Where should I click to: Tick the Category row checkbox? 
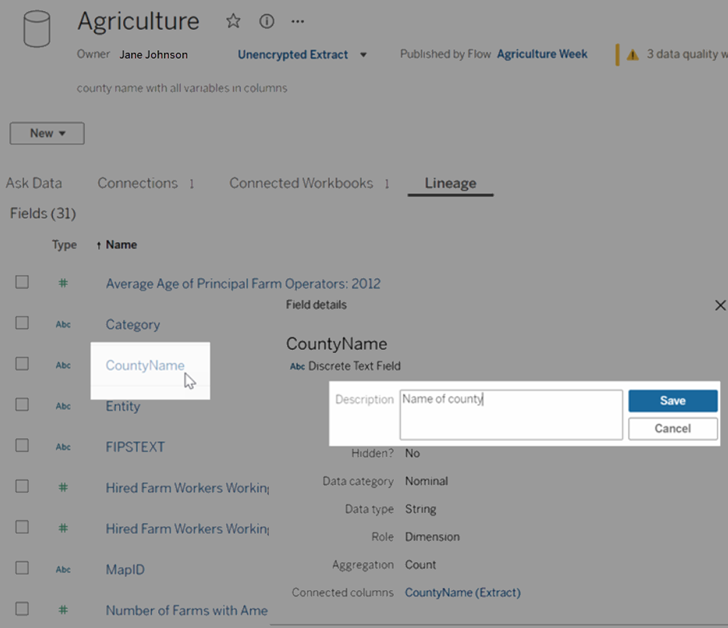22,323
